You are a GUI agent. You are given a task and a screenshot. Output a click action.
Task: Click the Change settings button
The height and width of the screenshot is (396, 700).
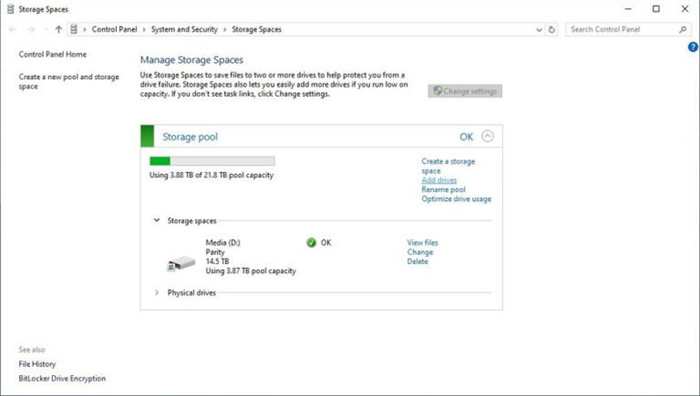click(465, 91)
